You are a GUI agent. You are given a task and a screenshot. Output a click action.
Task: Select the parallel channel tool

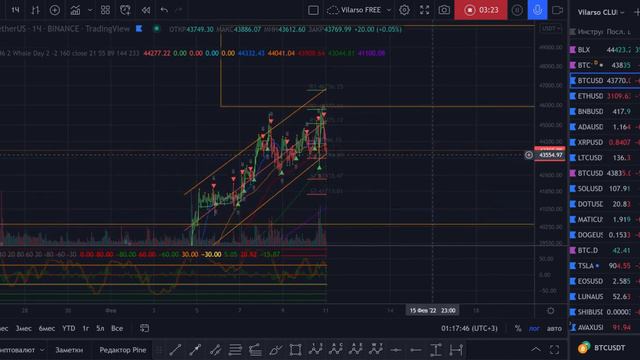point(215,350)
